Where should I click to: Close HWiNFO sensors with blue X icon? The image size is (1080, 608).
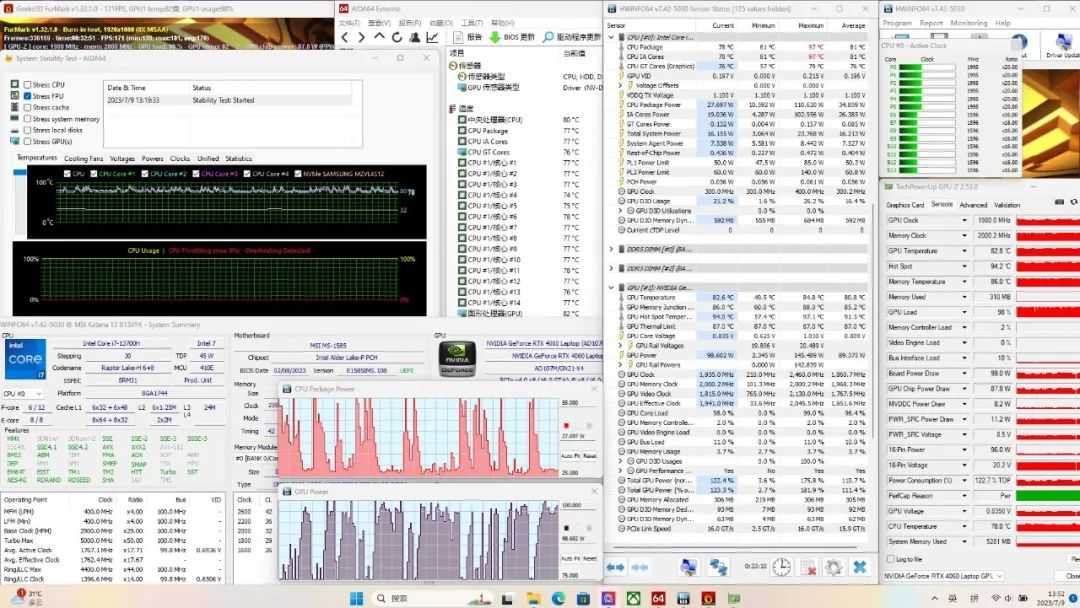859,567
